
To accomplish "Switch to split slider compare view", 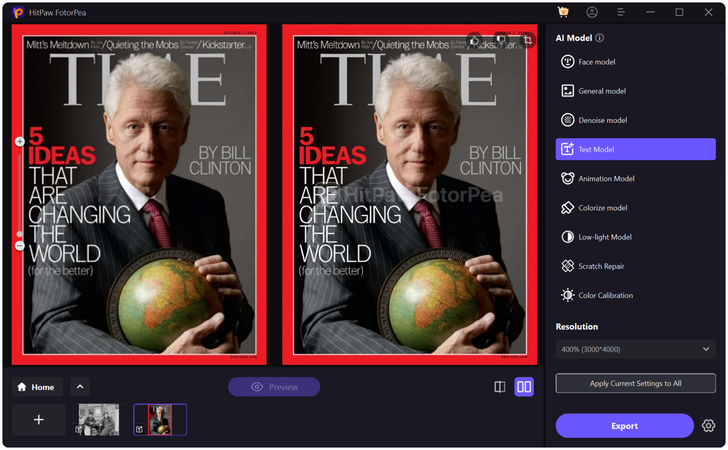I will (x=500, y=387).
